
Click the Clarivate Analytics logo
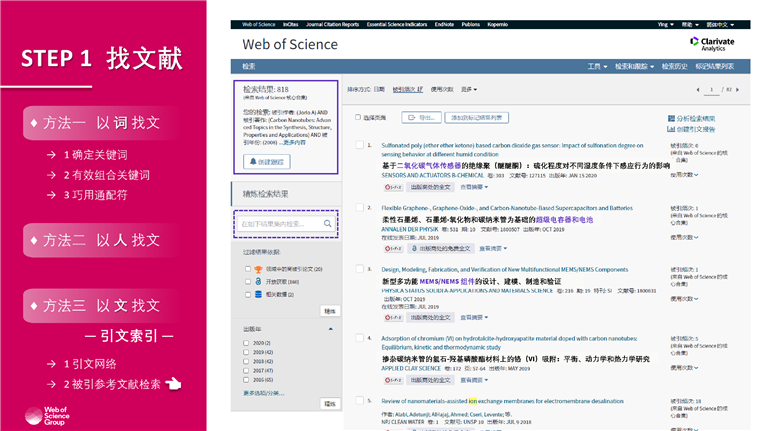pos(712,44)
